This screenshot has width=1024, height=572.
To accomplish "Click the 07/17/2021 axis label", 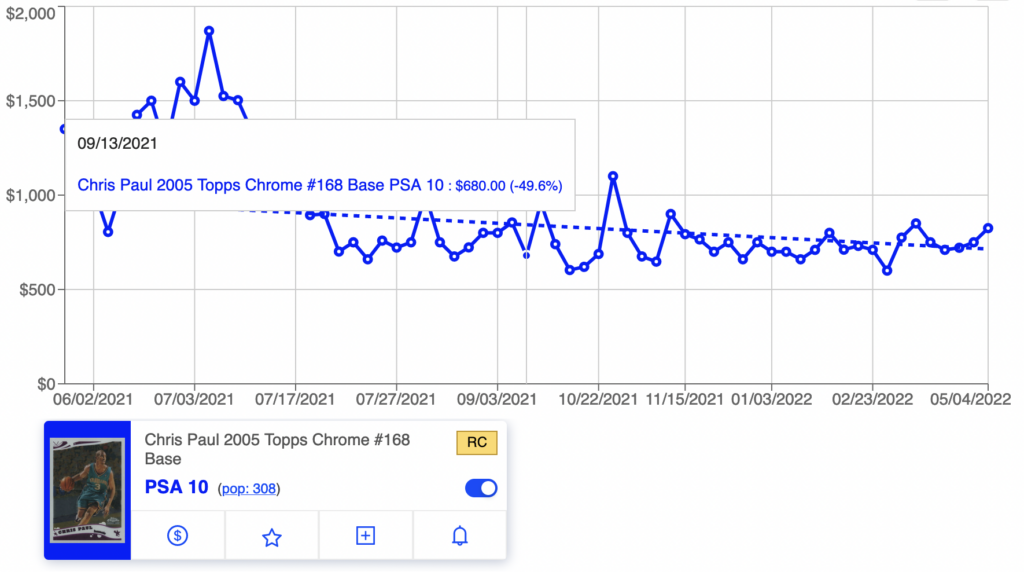I will [295, 399].
